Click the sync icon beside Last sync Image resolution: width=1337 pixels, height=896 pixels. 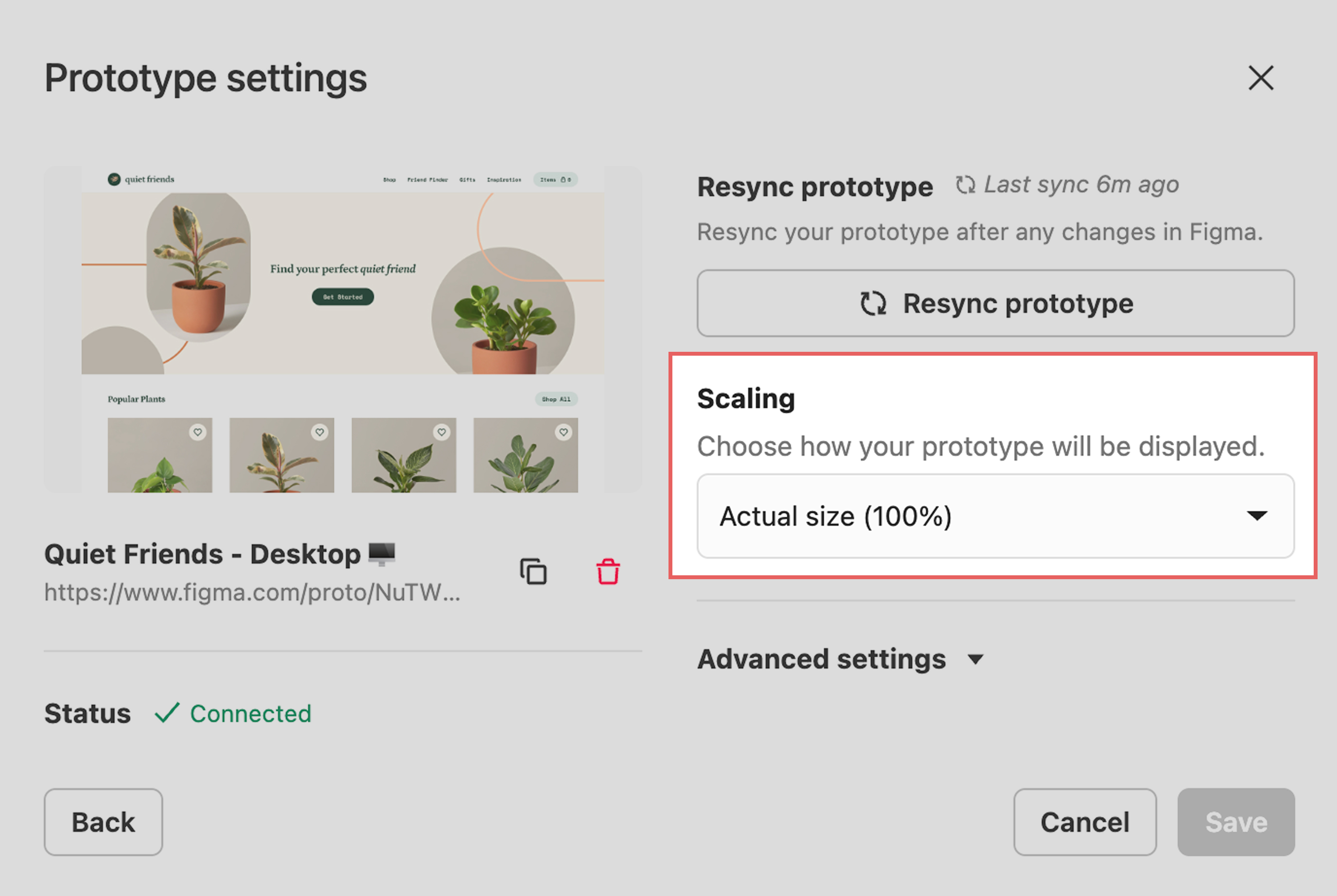(x=965, y=185)
